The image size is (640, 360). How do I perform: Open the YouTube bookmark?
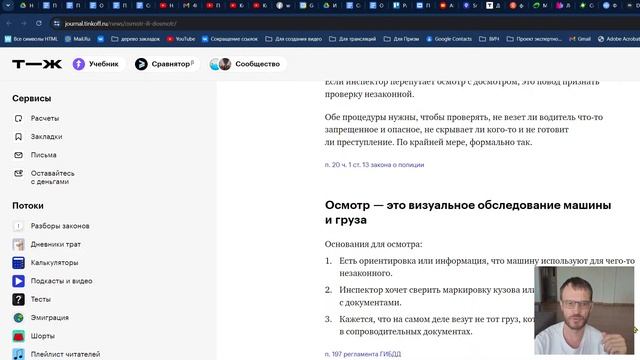(181, 39)
